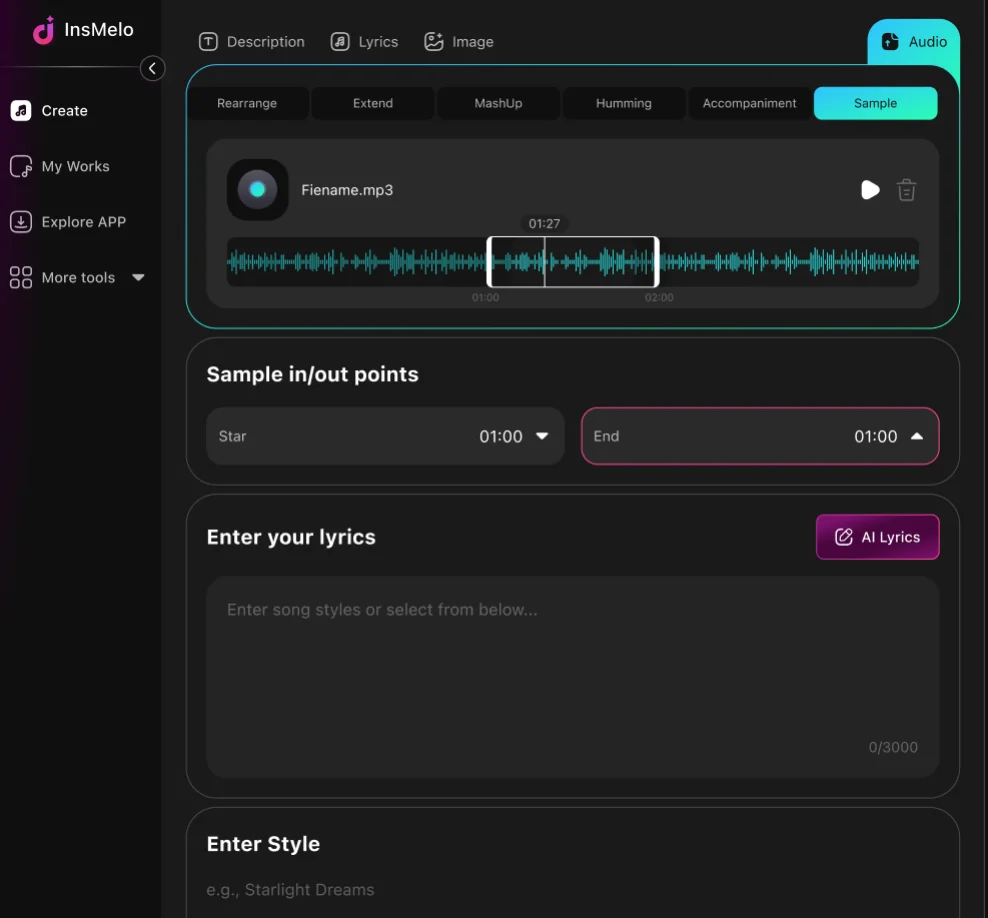988x918 pixels.
Task: Click the 01:00 waveform time label
Action: pyautogui.click(x=485, y=297)
